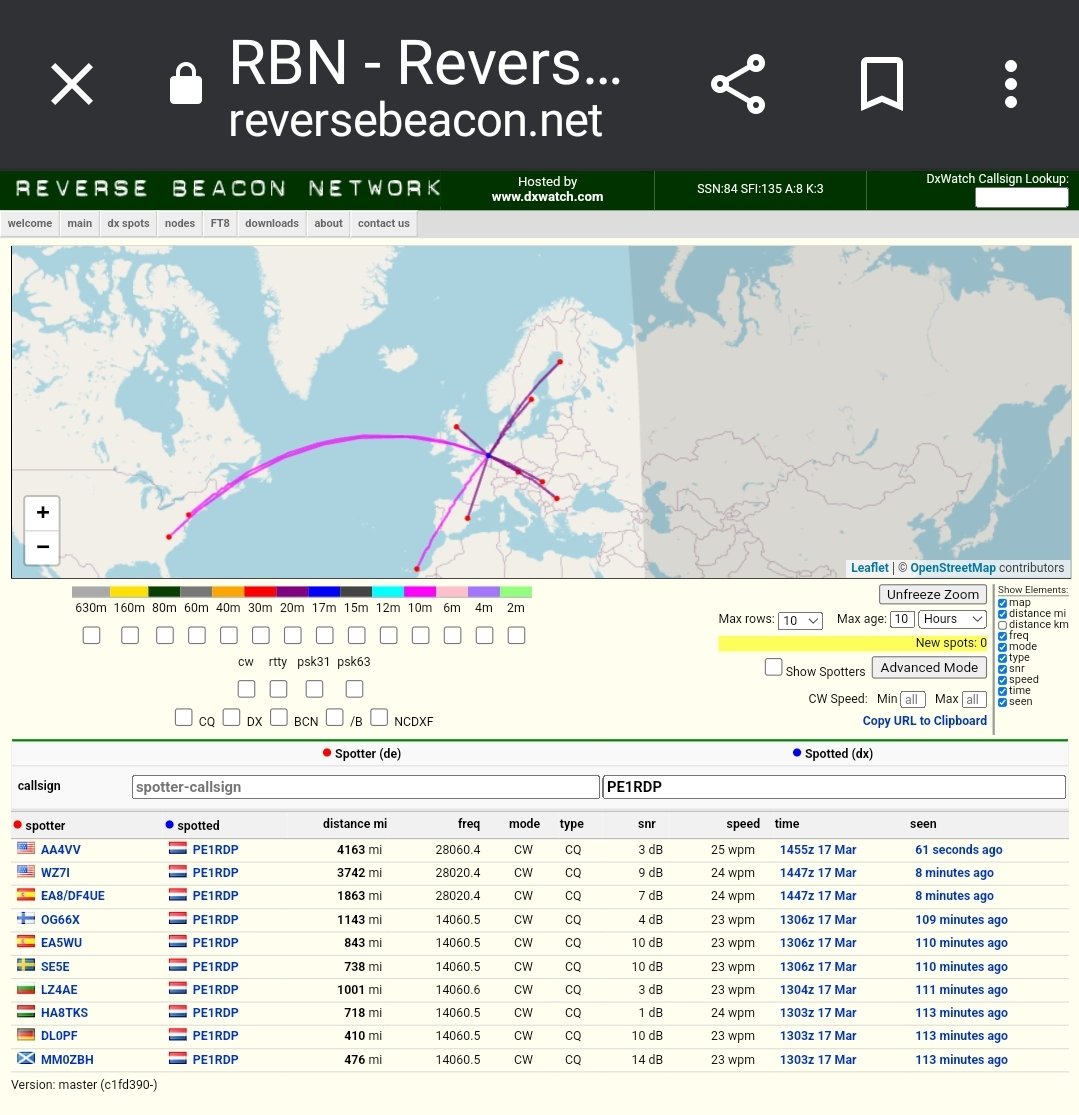Go to the nodes tab

click(x=180, y=223)
